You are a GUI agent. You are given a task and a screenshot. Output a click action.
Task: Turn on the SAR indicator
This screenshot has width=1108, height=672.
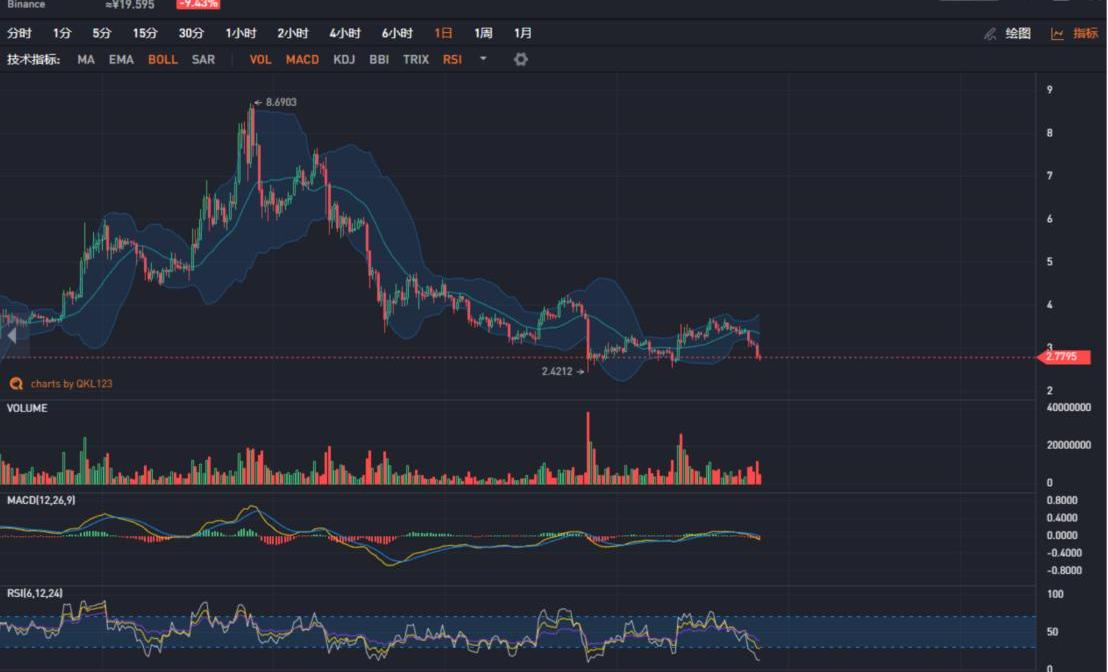click(203, 60)
